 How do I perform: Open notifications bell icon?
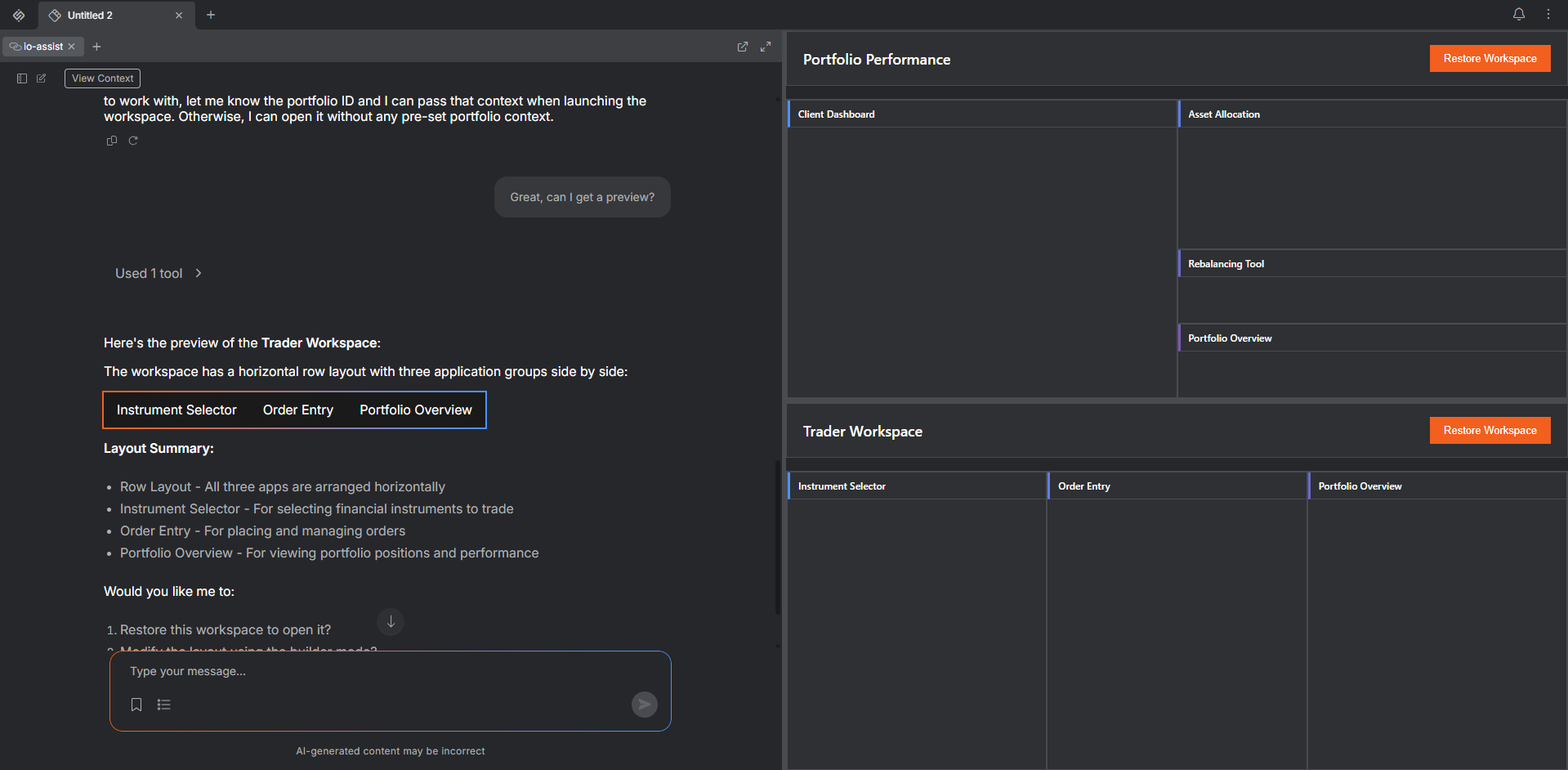[1518, 14]
